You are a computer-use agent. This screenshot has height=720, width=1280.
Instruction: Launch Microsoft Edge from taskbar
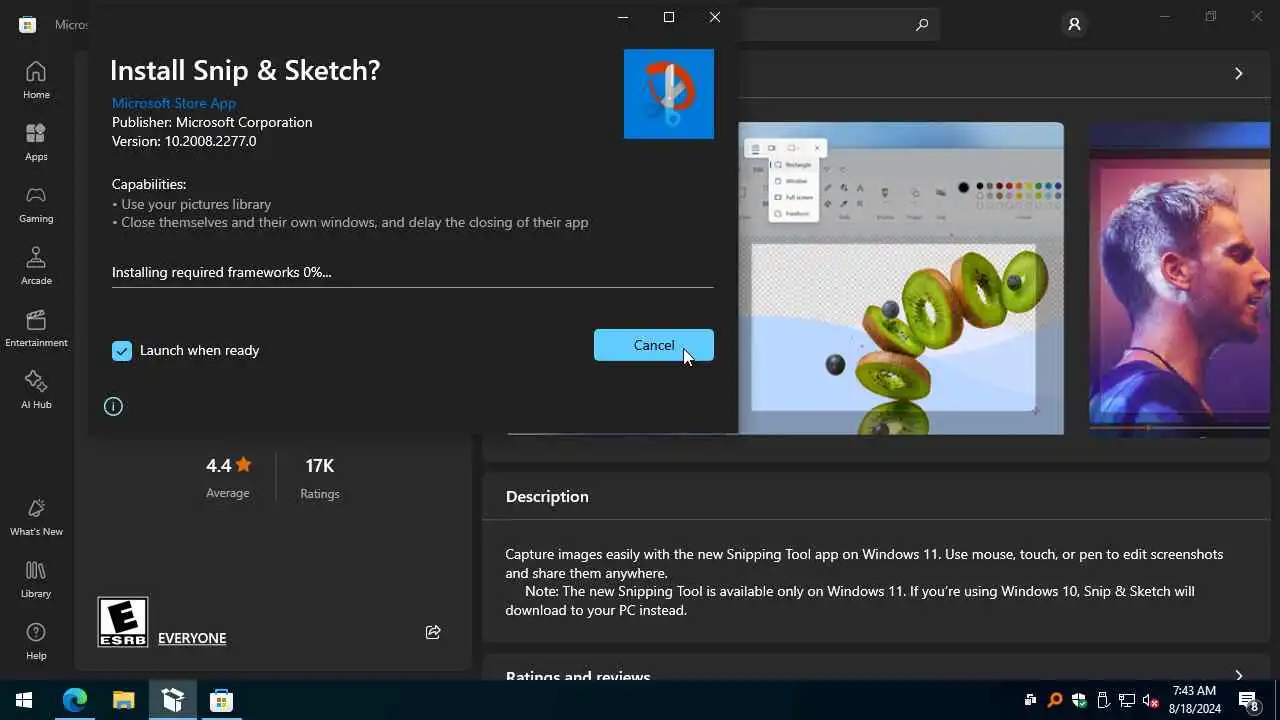coord(75,700)
